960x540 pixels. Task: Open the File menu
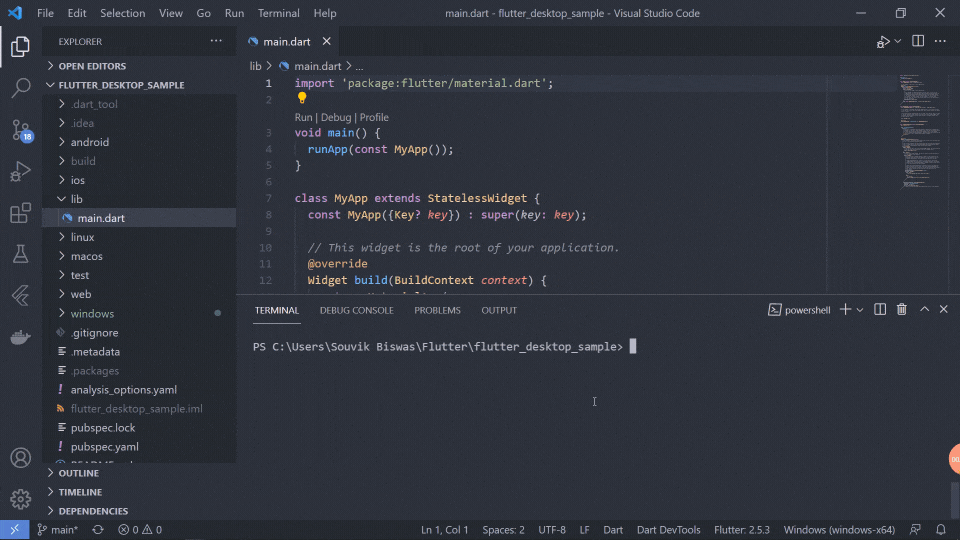point(45,13)
